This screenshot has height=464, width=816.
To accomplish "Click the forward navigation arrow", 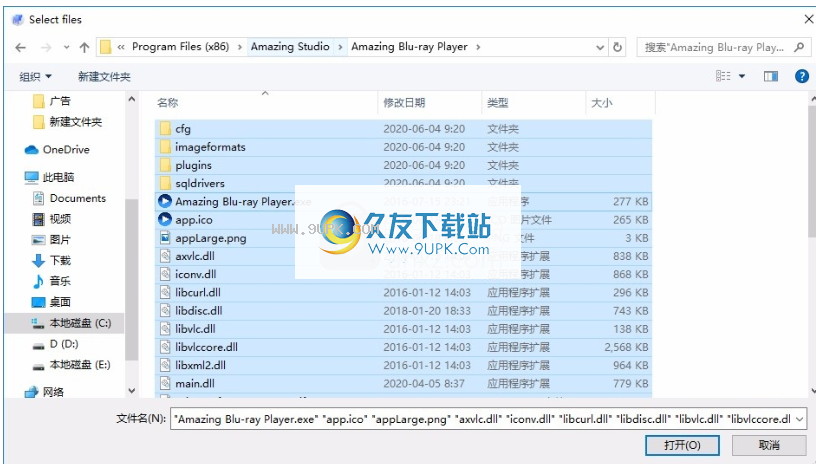I will (46, 47).
